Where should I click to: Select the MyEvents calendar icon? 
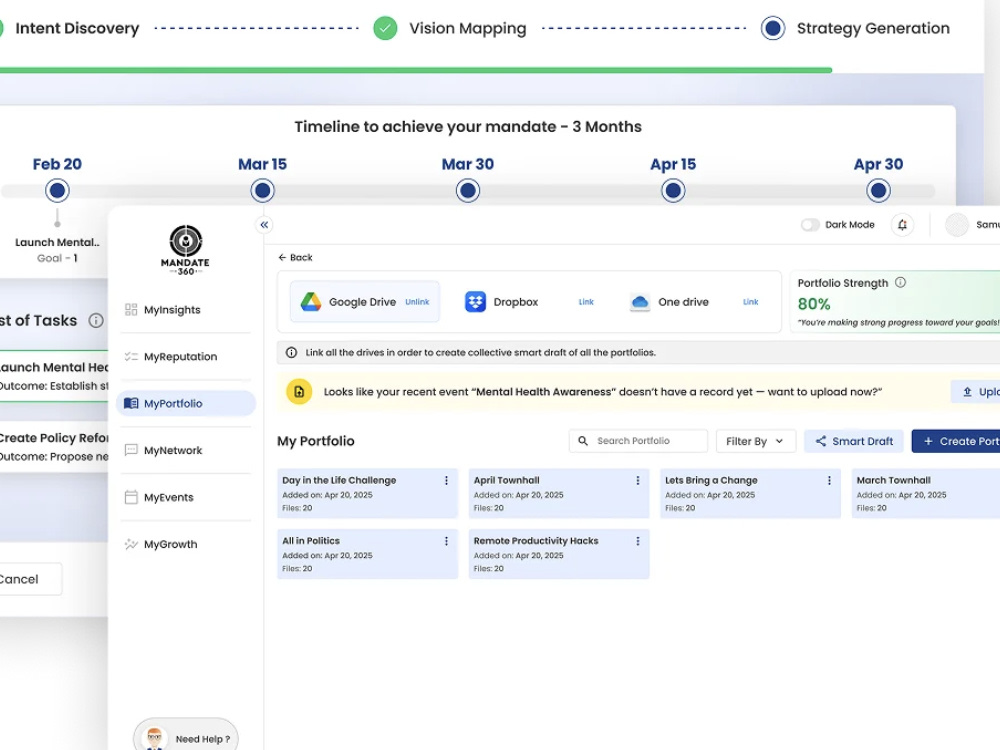[x=131, y=497]
